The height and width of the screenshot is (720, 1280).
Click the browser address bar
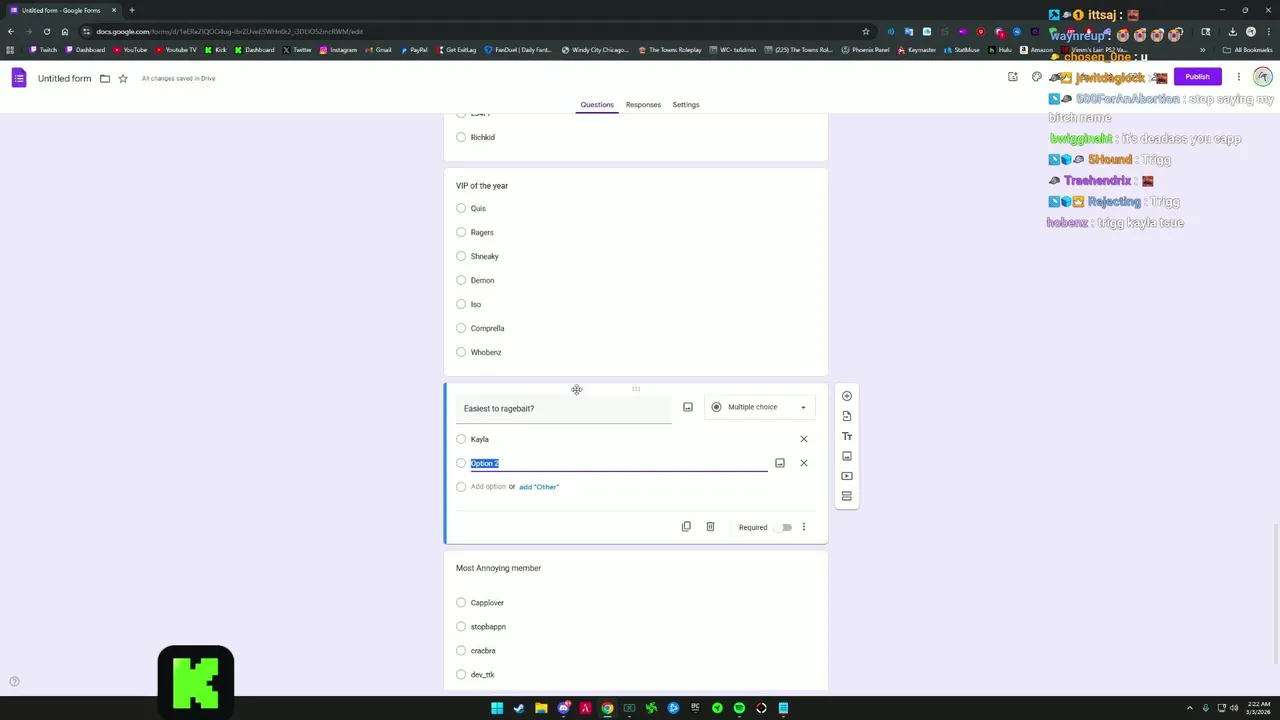click(475, 31)
